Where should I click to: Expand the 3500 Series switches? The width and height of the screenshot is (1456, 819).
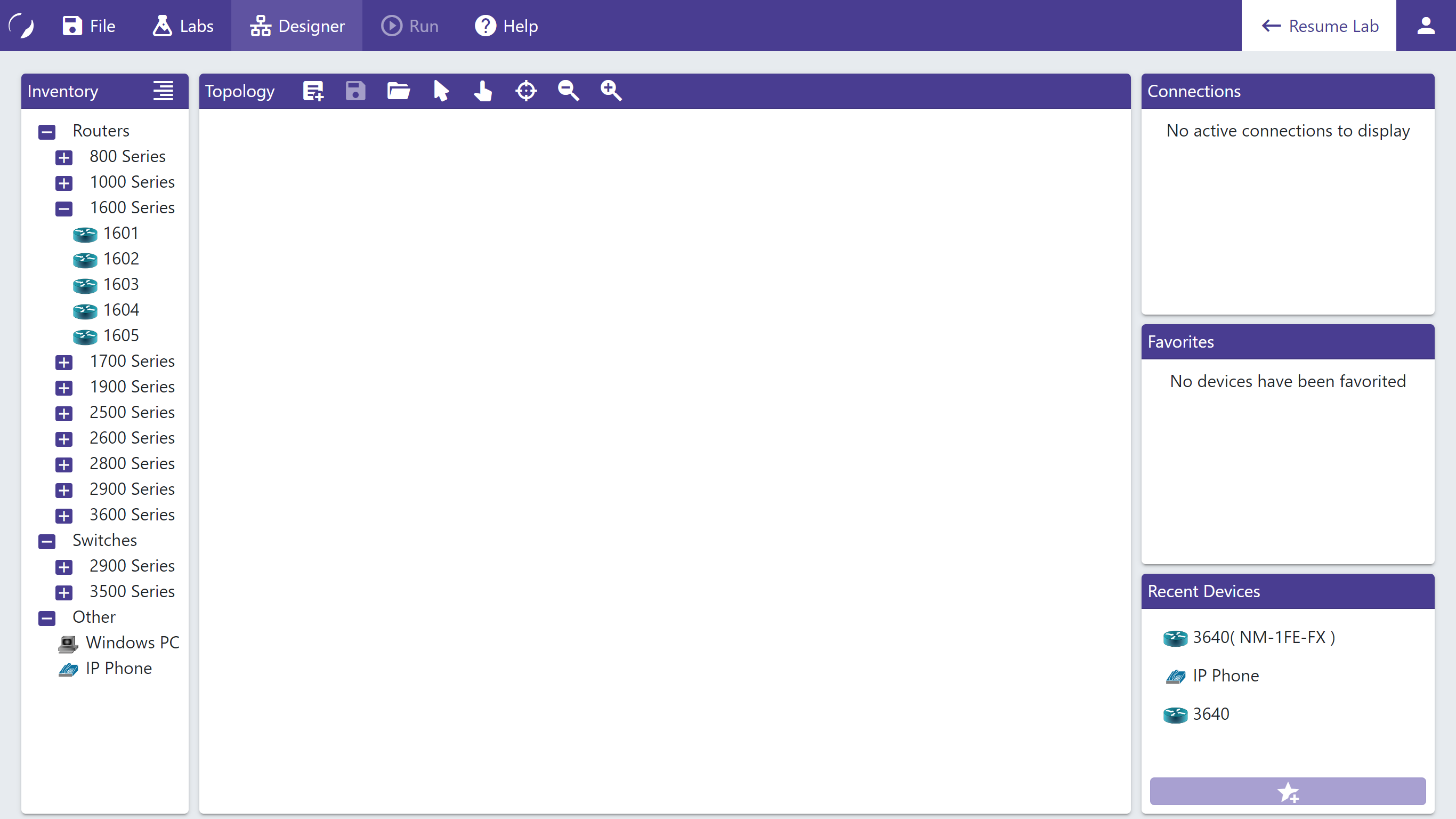(x=64, y=592)
